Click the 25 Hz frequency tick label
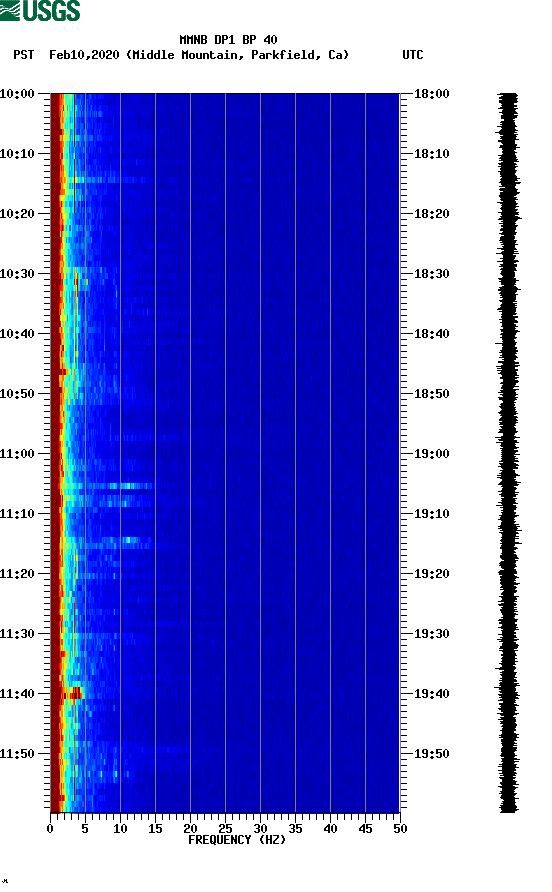552x892 pixels. point(225,829)
